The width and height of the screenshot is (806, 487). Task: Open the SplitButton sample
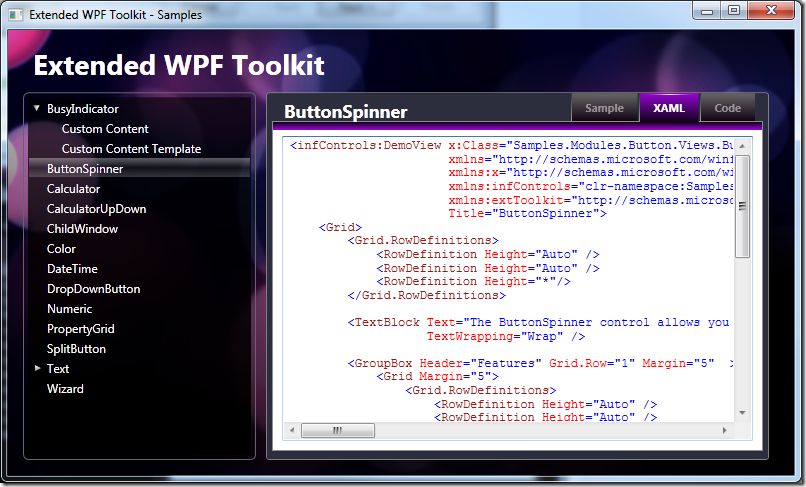tap(76, 349)
